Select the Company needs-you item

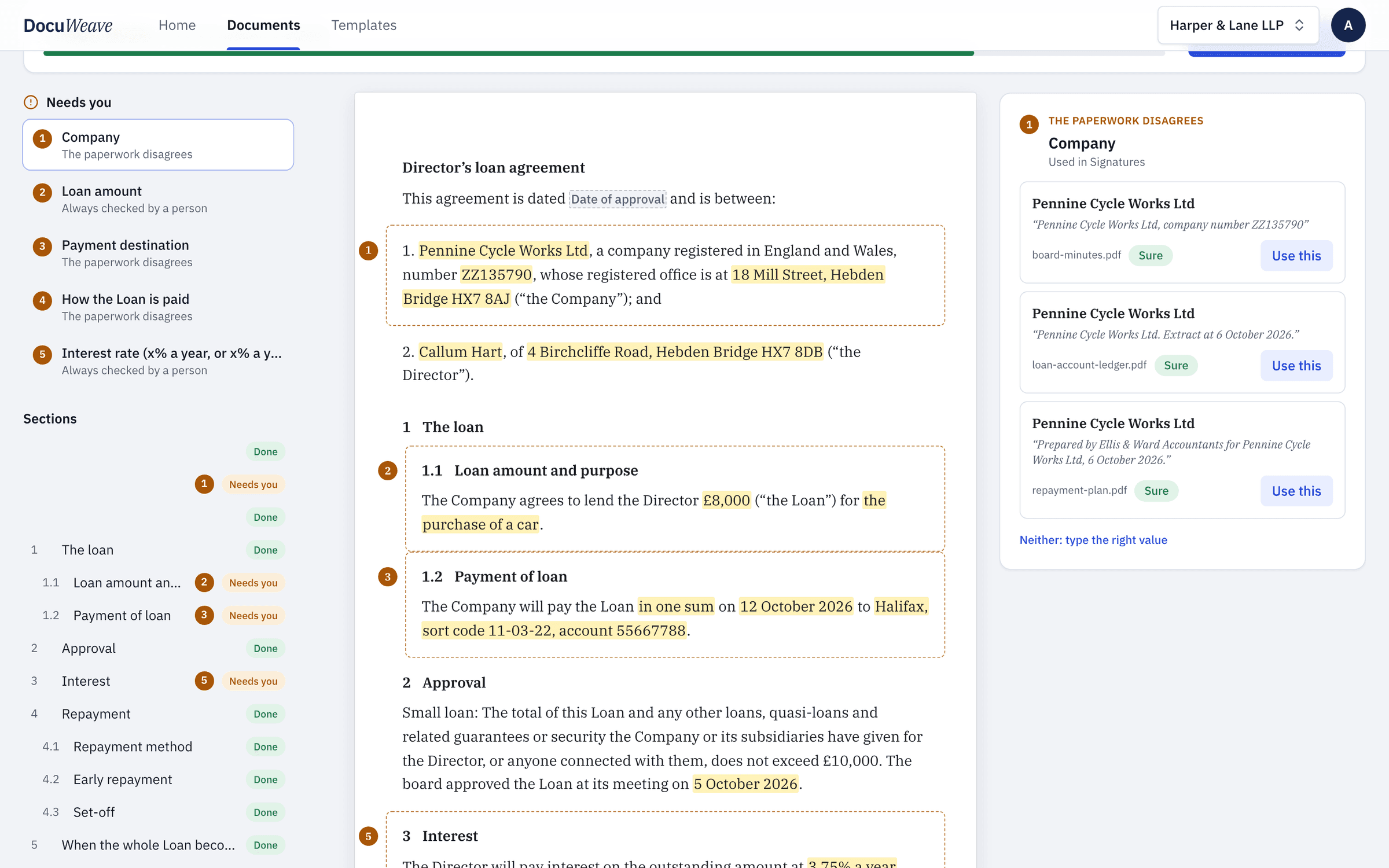point(158,145)
